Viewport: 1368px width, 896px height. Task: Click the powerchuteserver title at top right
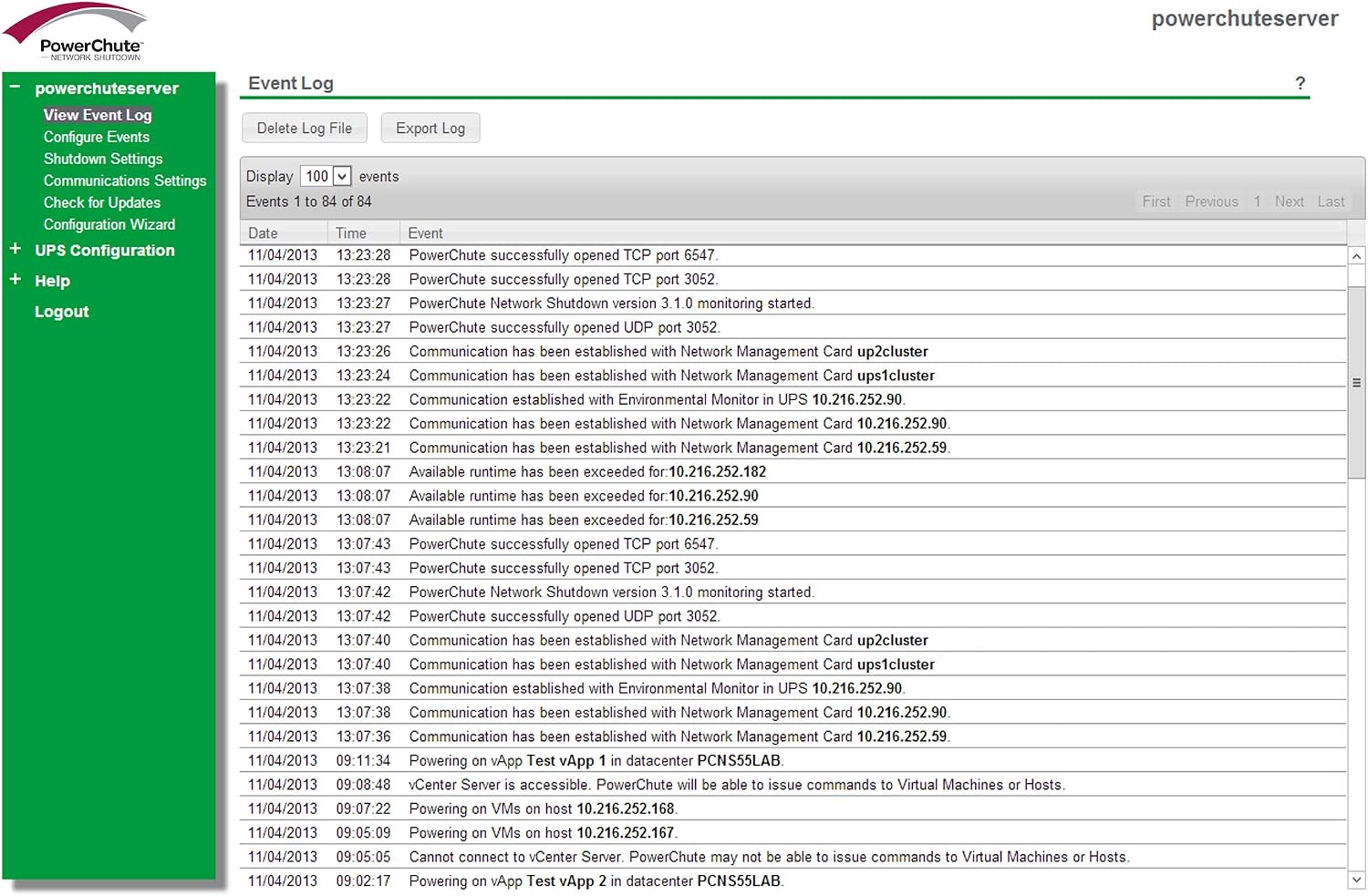(x=1245, y=19)
